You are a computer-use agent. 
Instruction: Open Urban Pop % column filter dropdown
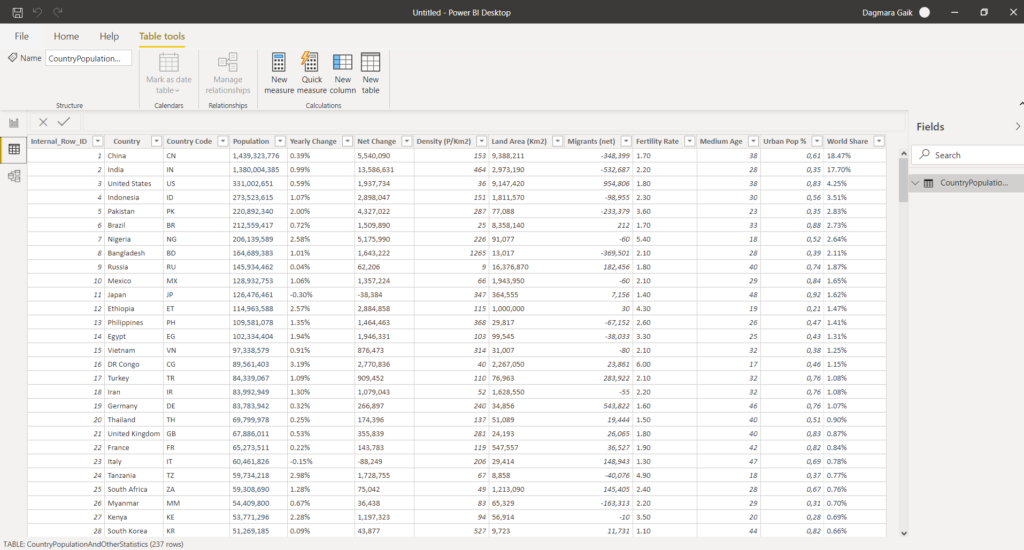point(817,141)
